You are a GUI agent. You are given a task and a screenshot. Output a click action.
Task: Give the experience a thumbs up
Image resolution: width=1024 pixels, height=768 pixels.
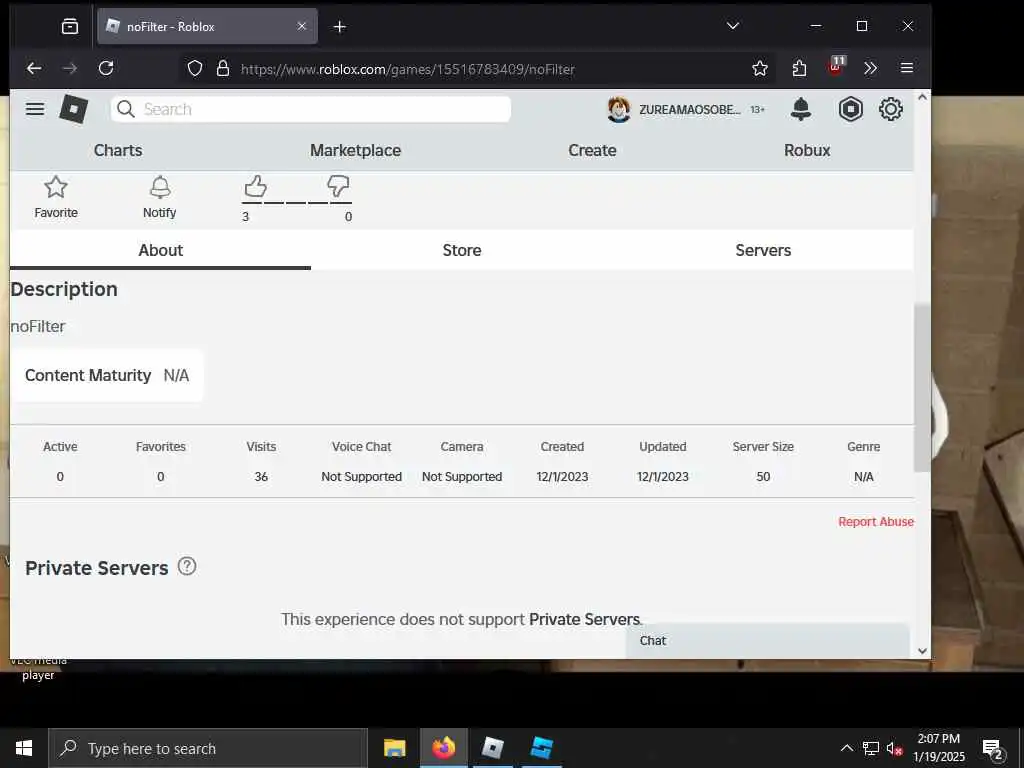255,187
